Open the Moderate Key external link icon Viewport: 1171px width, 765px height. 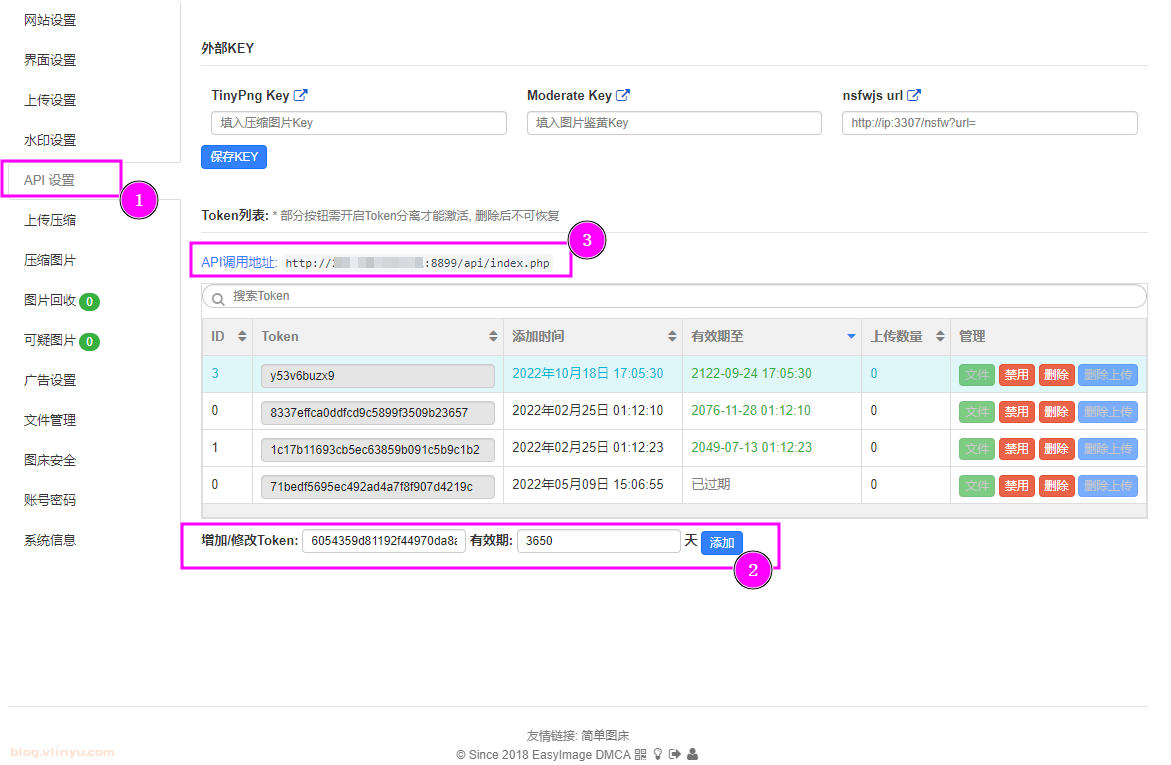coord(623,96)
